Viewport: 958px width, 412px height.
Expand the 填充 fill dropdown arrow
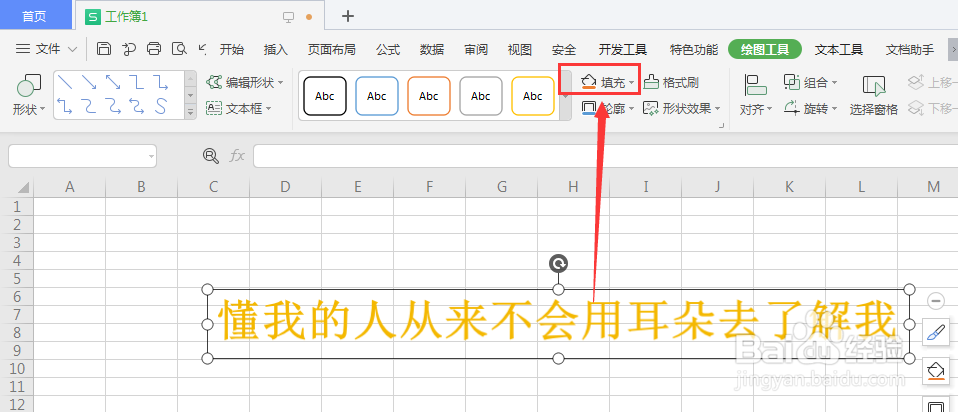coord(632,83)
